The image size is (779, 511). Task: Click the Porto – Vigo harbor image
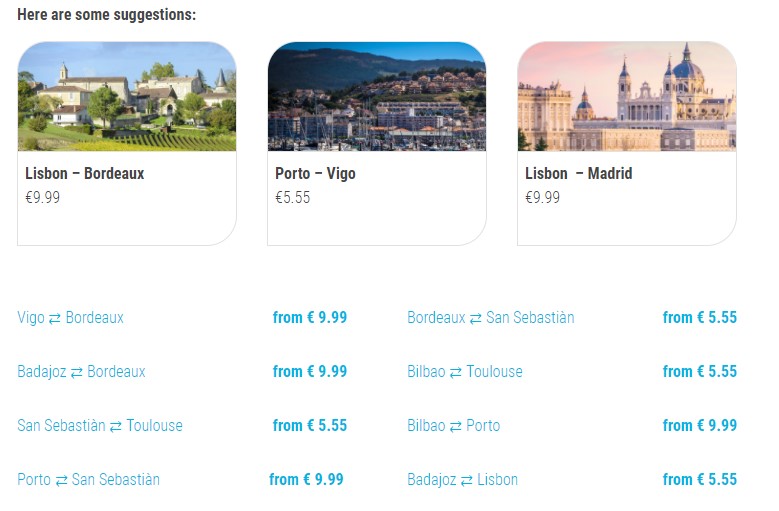coord(377,96)
